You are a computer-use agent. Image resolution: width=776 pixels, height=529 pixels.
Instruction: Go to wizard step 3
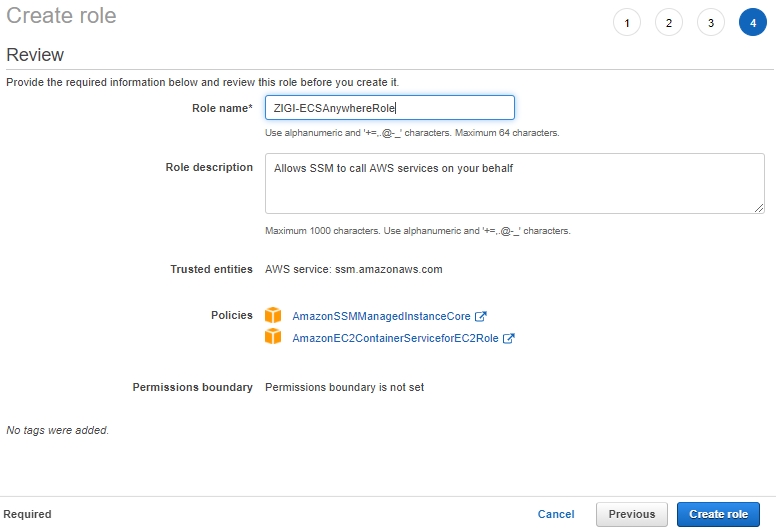(711, 23)
